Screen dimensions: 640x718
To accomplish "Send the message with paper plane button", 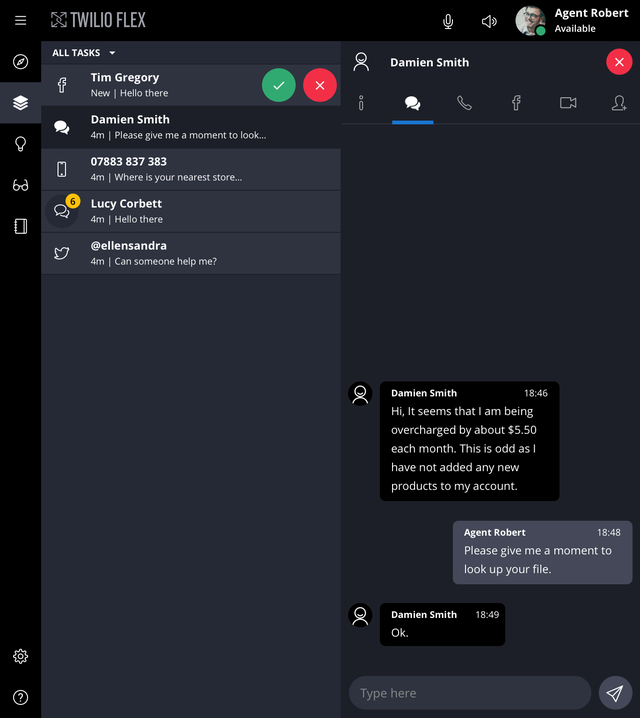I will click(615, 693).
